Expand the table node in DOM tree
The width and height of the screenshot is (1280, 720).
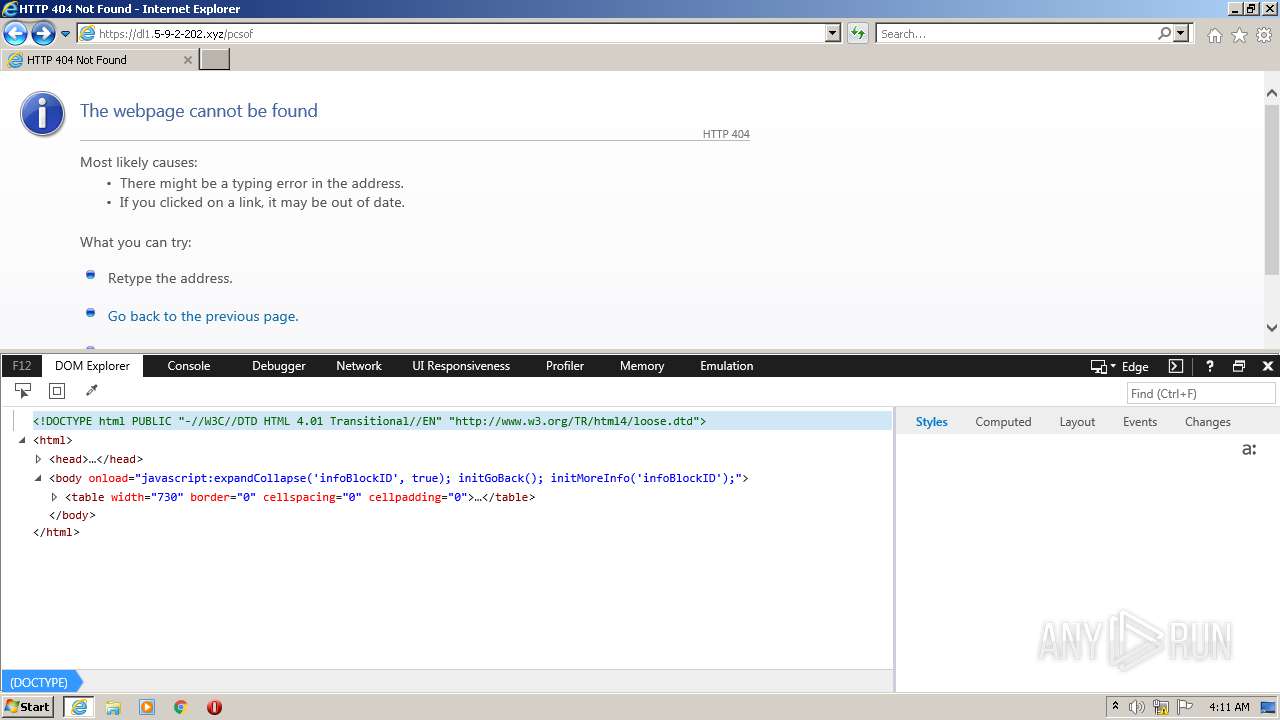[54, 497]
